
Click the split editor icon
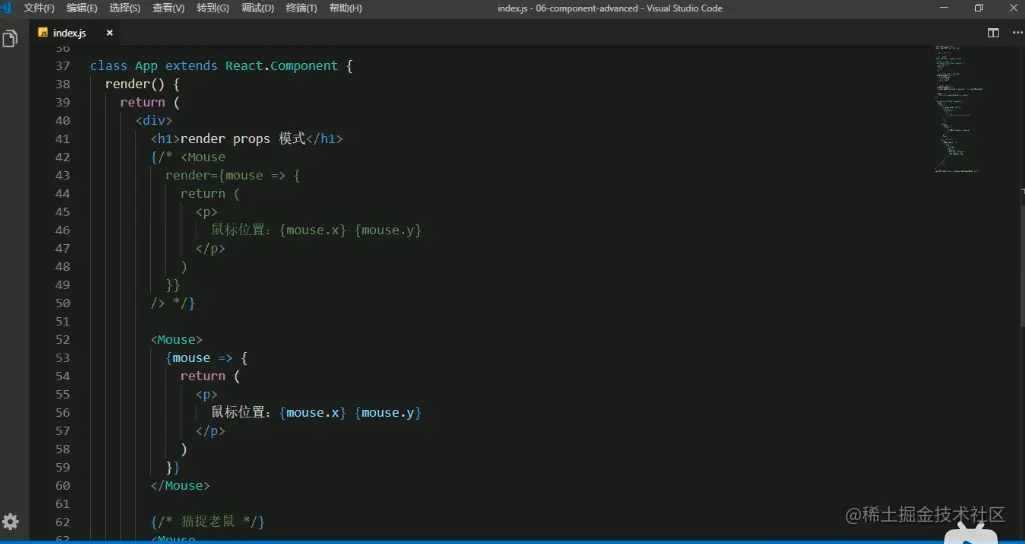[993, 33]
